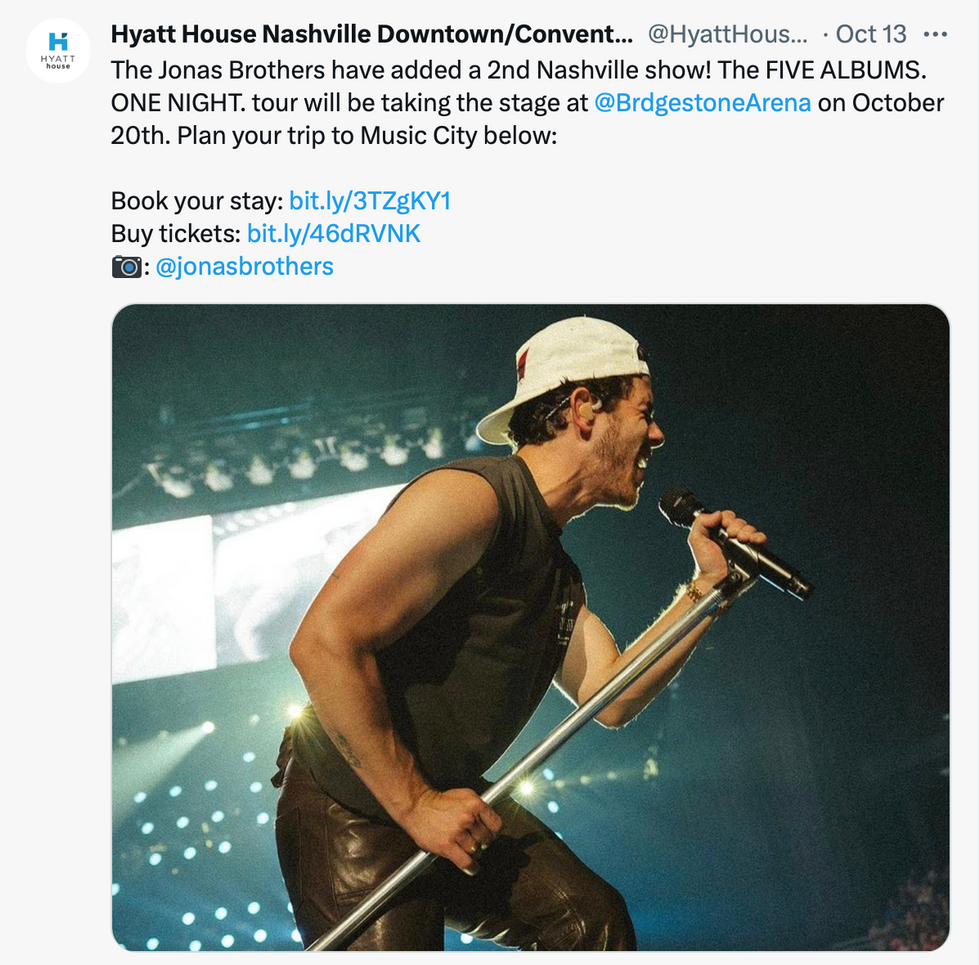Go to the @jonasbrothers profile mention
The image size is (979, 965).
pyautogui.click(x=245, y=267)
